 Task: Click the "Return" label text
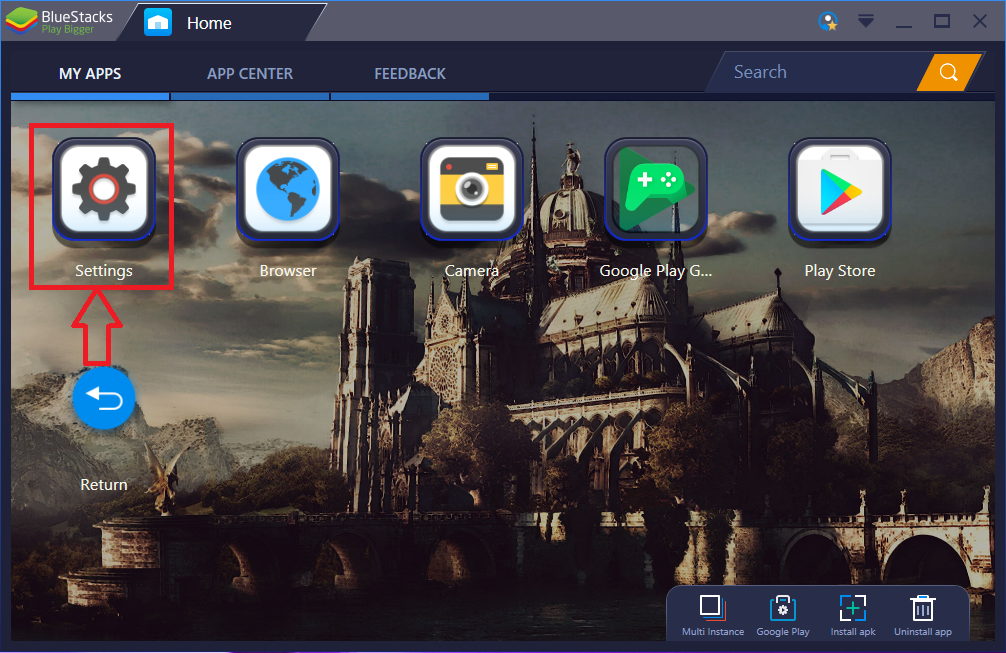(104, 485)
